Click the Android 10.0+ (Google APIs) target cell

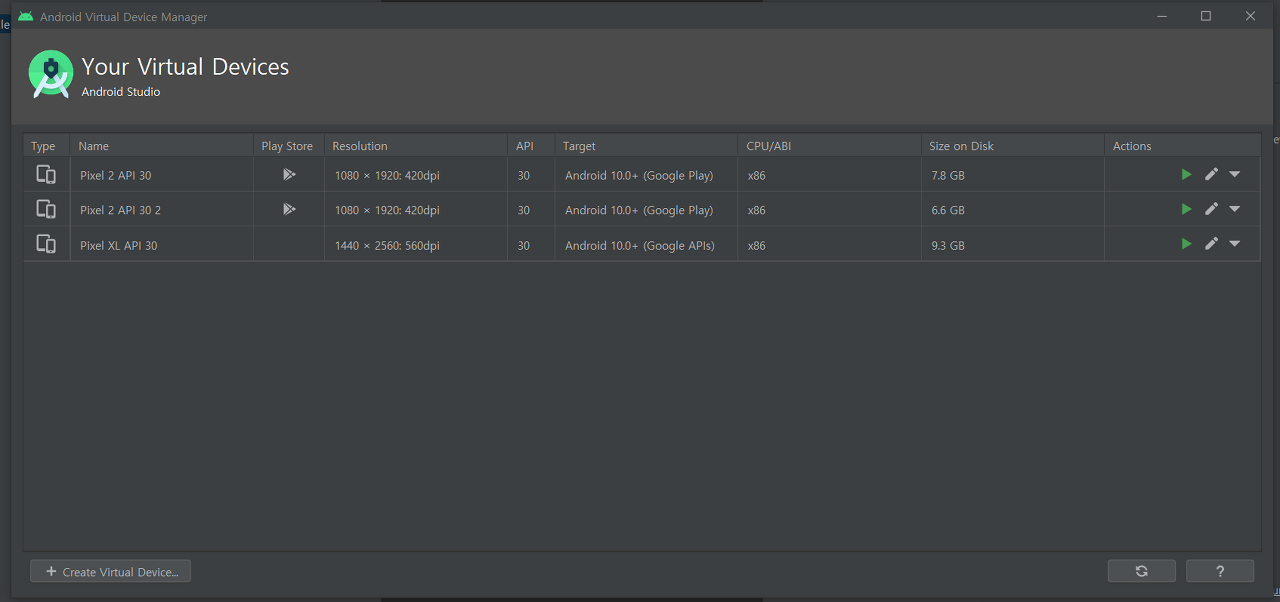click(x=647, y=244)
